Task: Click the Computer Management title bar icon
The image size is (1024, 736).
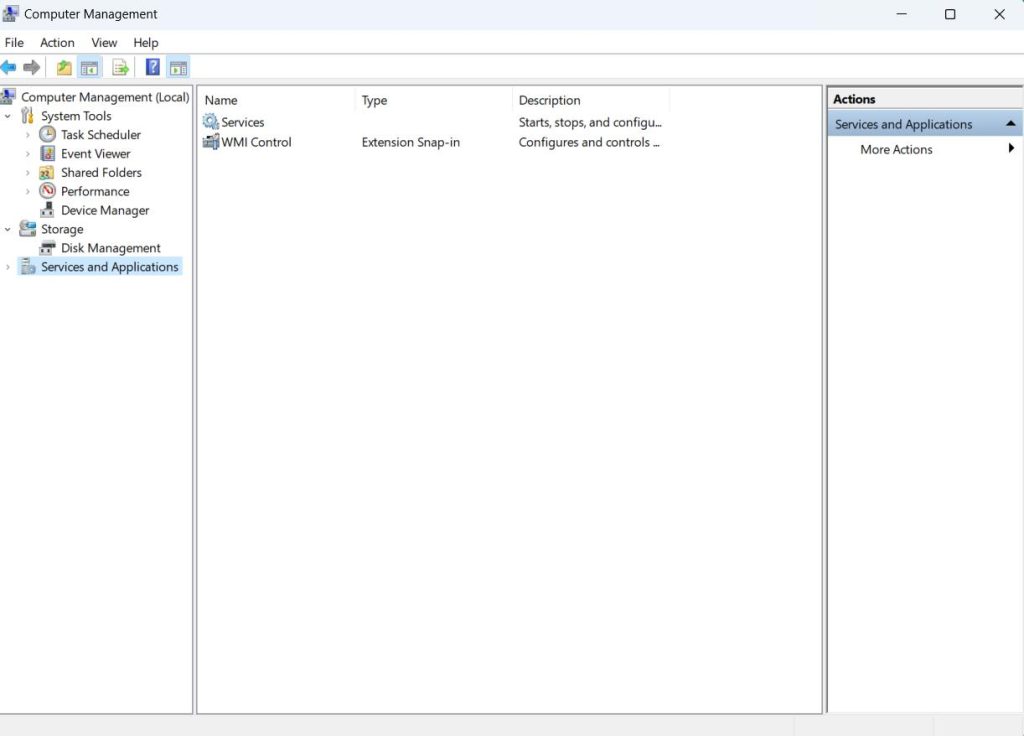Action: (x=10, y=14)
